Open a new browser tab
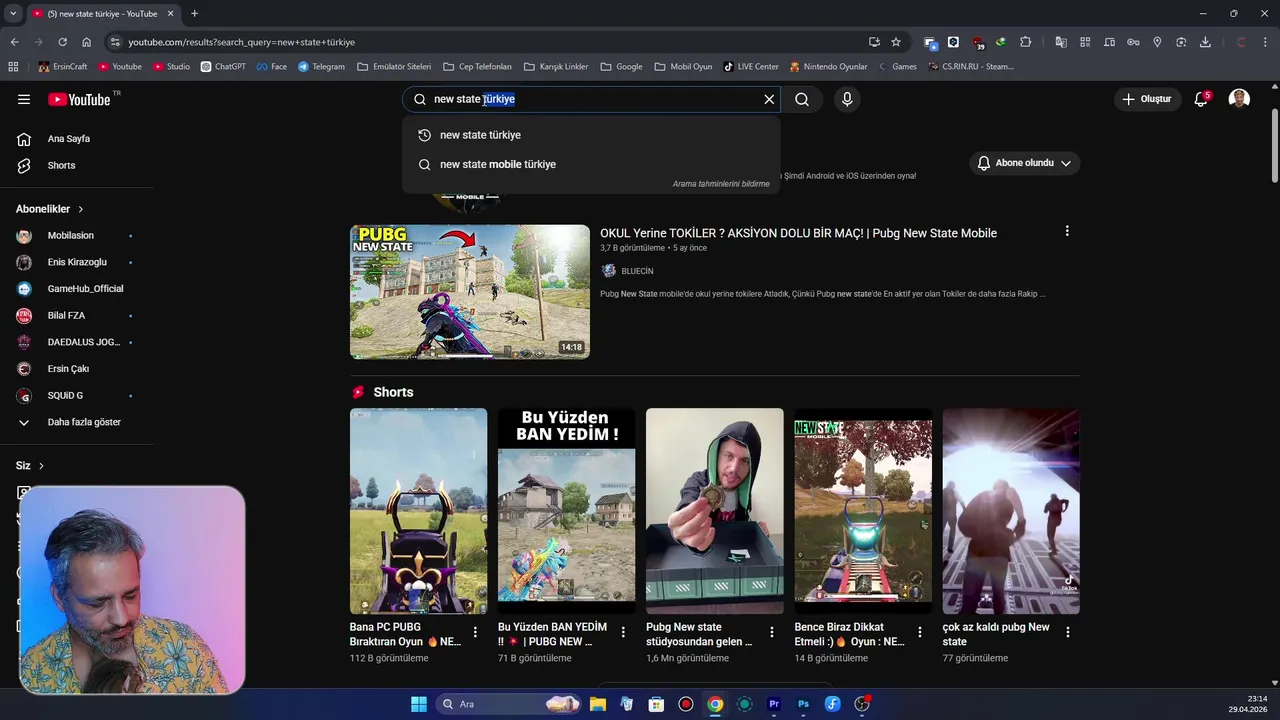The image size is (1280, 720). click(194, 13)
